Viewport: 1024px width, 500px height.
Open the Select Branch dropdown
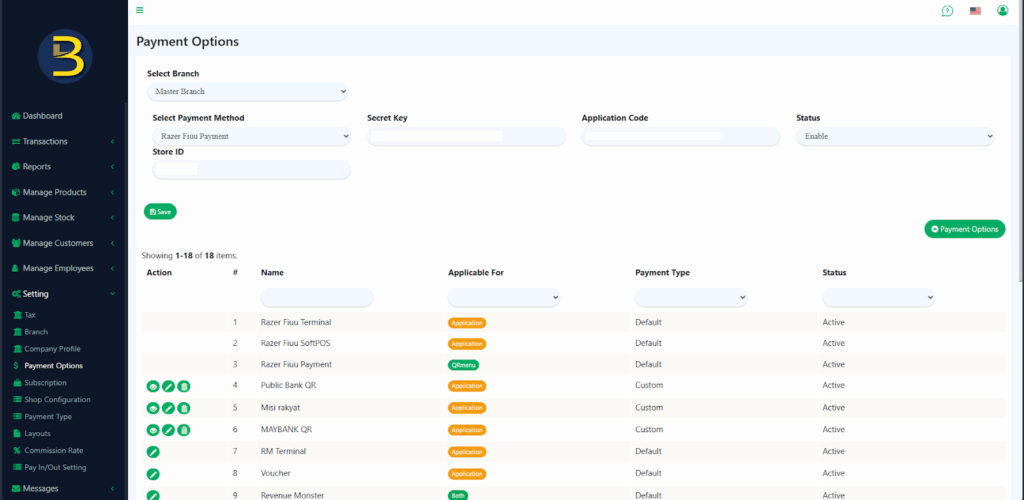click(247, 92)
